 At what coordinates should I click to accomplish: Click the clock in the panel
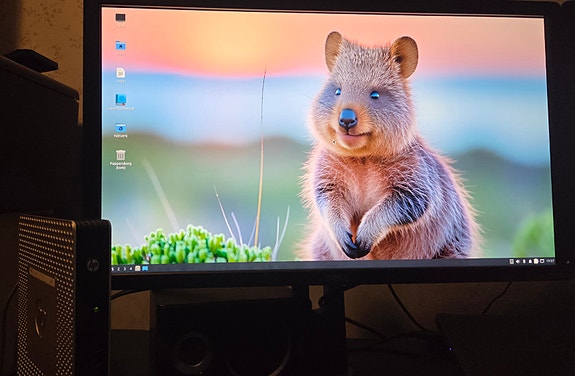550,261
